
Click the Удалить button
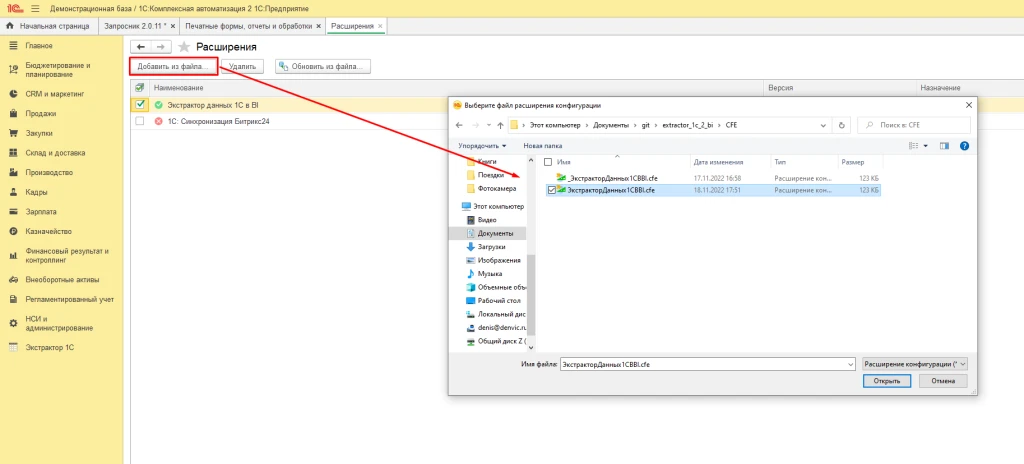(242, 67)
